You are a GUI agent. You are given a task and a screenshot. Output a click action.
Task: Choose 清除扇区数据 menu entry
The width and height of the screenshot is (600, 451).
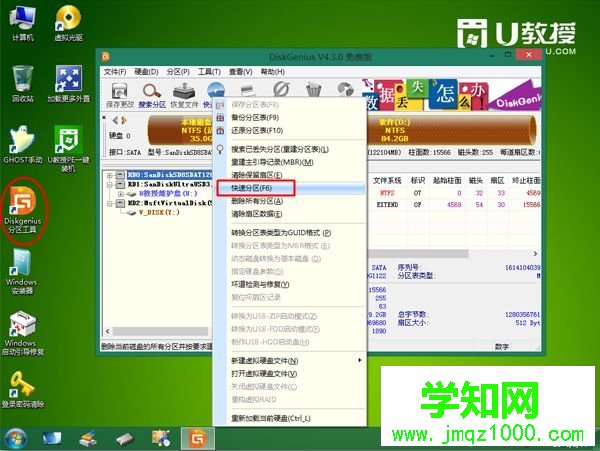(291, 214)
